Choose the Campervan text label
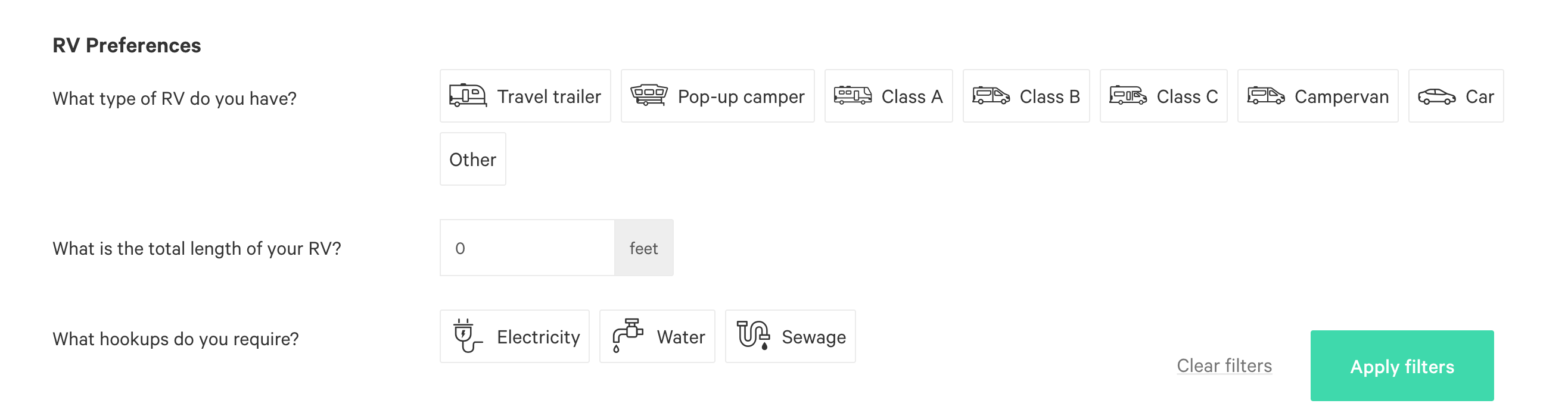1568x419 pixels. pos(1342,97)
